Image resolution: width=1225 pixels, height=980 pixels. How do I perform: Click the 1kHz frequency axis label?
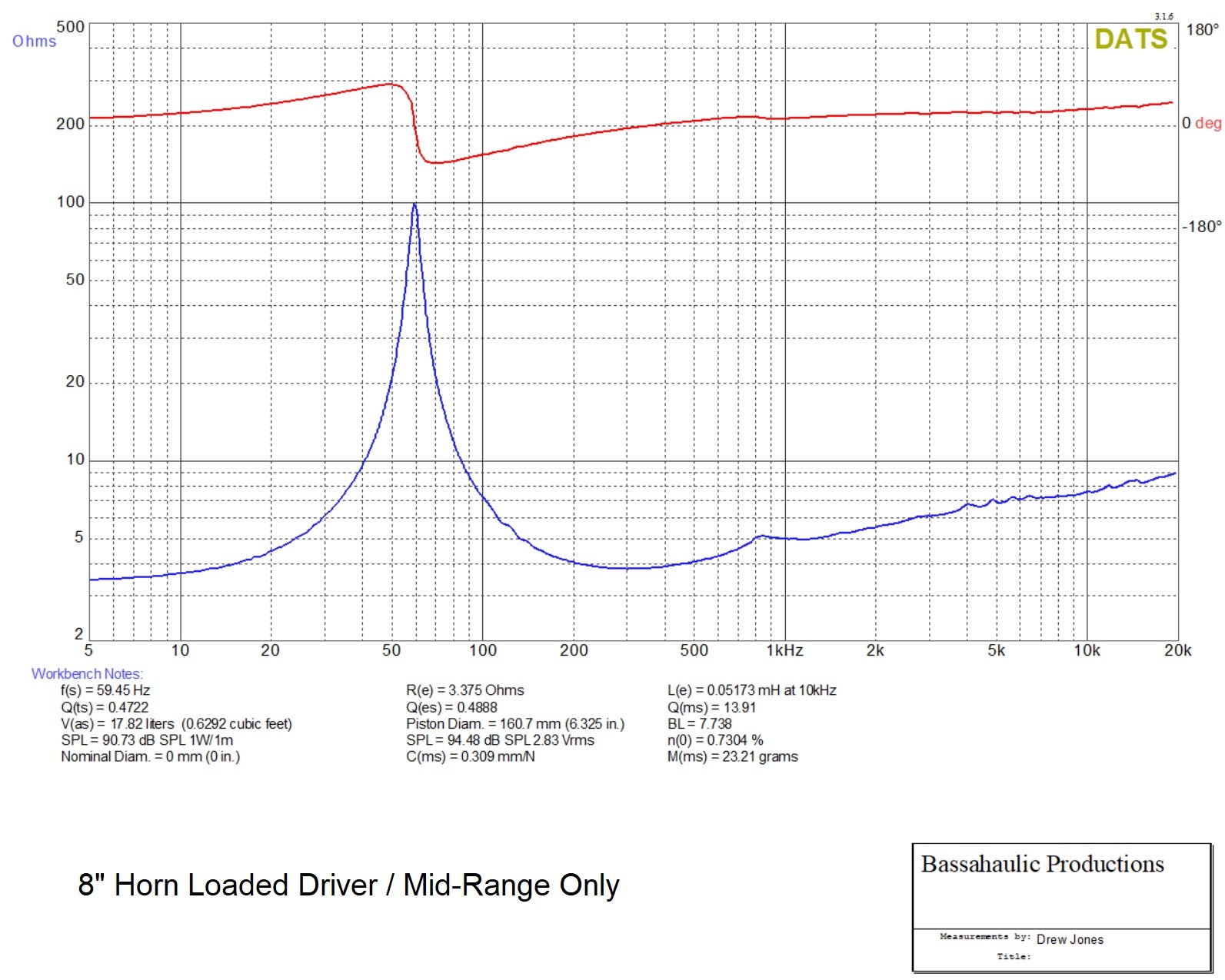click(784, 650)
